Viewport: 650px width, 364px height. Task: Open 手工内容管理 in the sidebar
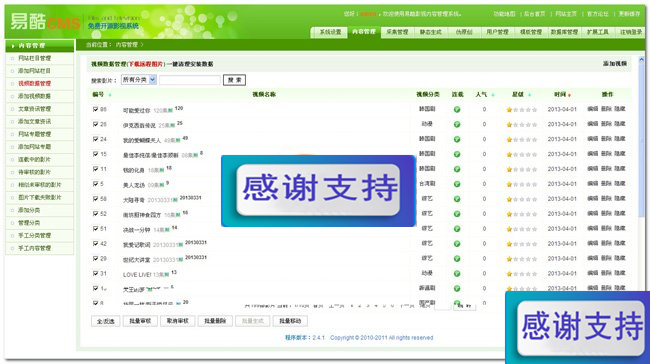click(x=34, y=248)
